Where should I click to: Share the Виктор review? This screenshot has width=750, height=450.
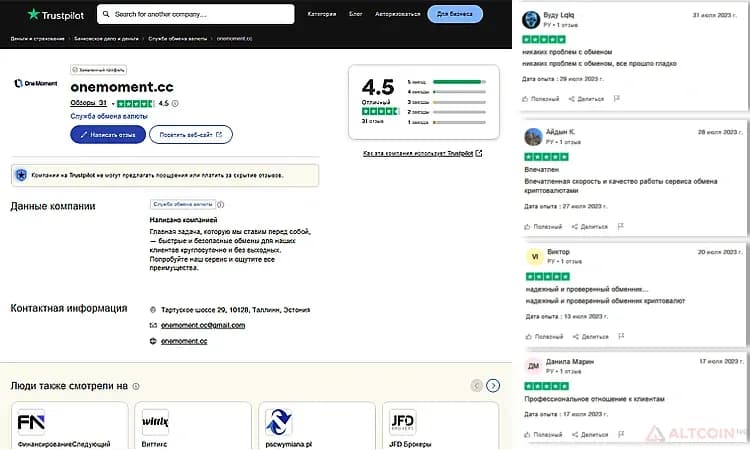coord(591,337)
